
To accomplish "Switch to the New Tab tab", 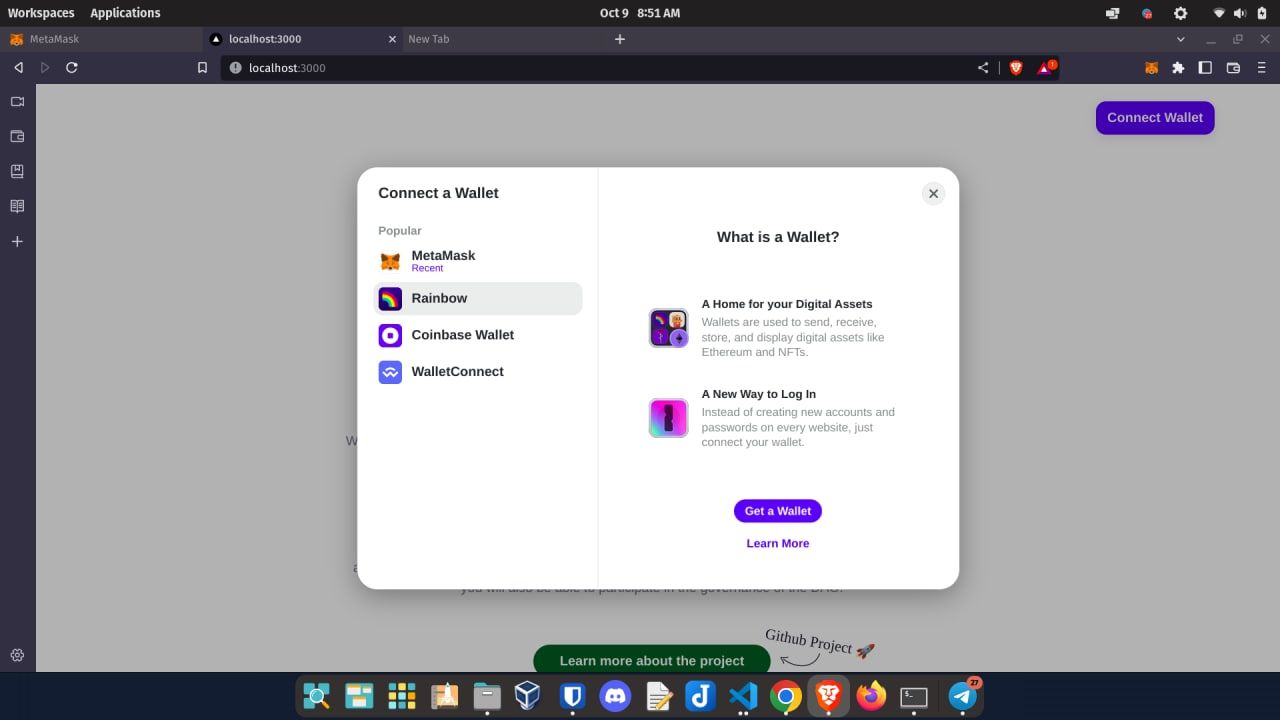I will 500,39.
